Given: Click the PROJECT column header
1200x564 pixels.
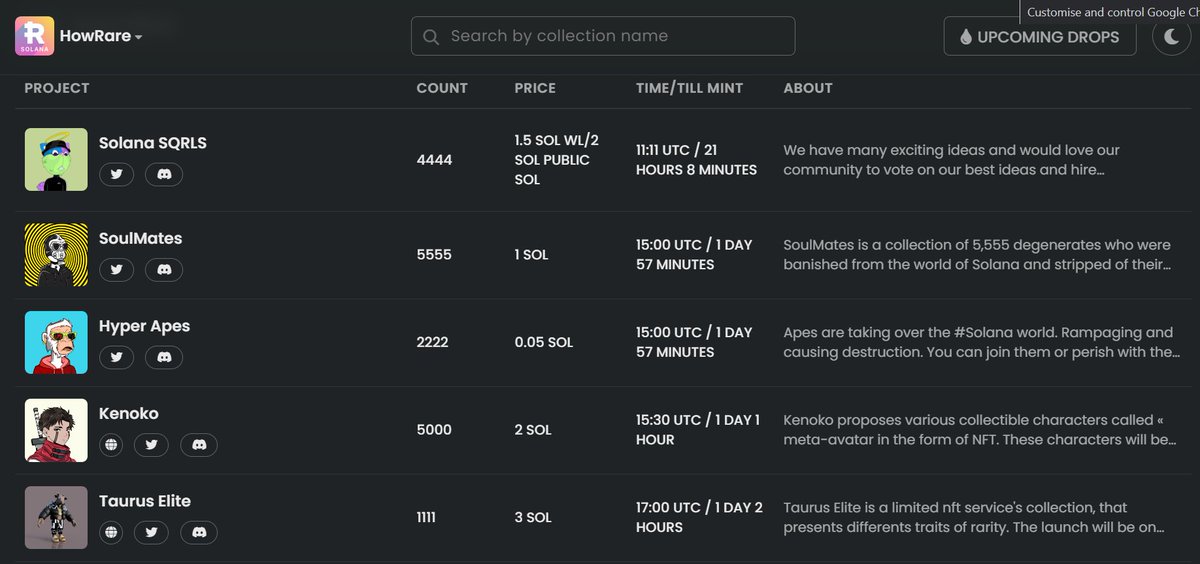Looking at the screenshot, I should coord(57,88).
